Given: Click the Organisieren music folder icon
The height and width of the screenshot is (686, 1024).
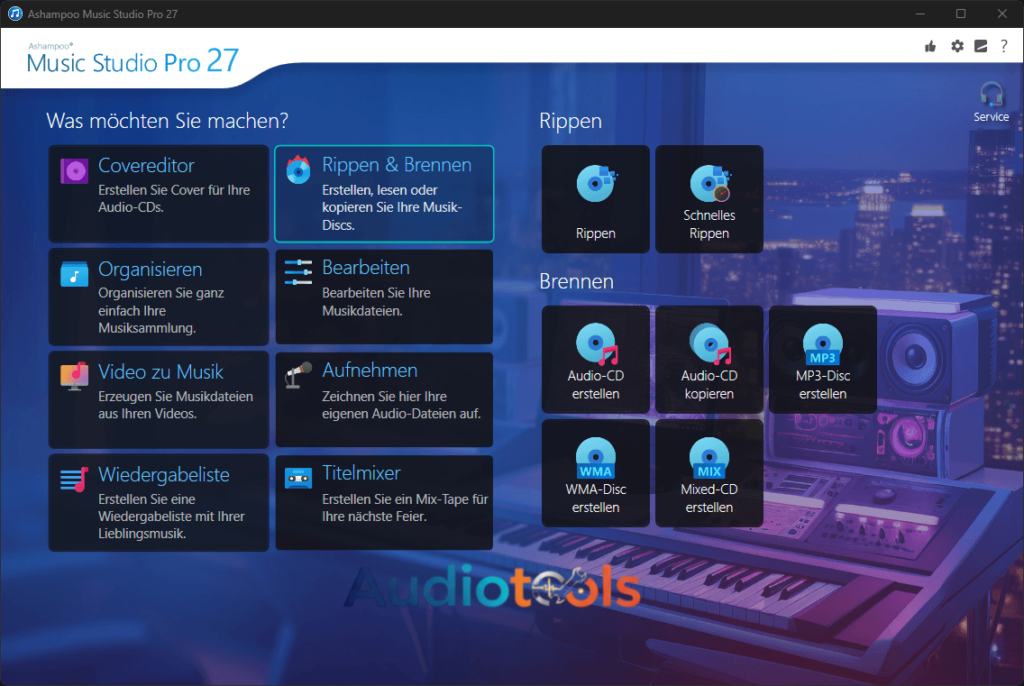Looking at the screenshot, I should pos(74,274).
